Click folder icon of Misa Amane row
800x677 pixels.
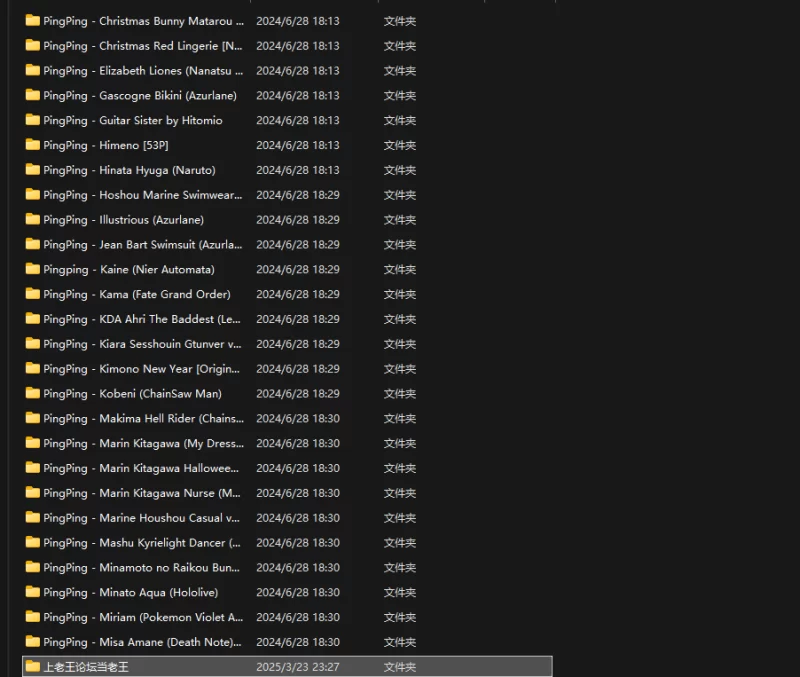point(33,642)
